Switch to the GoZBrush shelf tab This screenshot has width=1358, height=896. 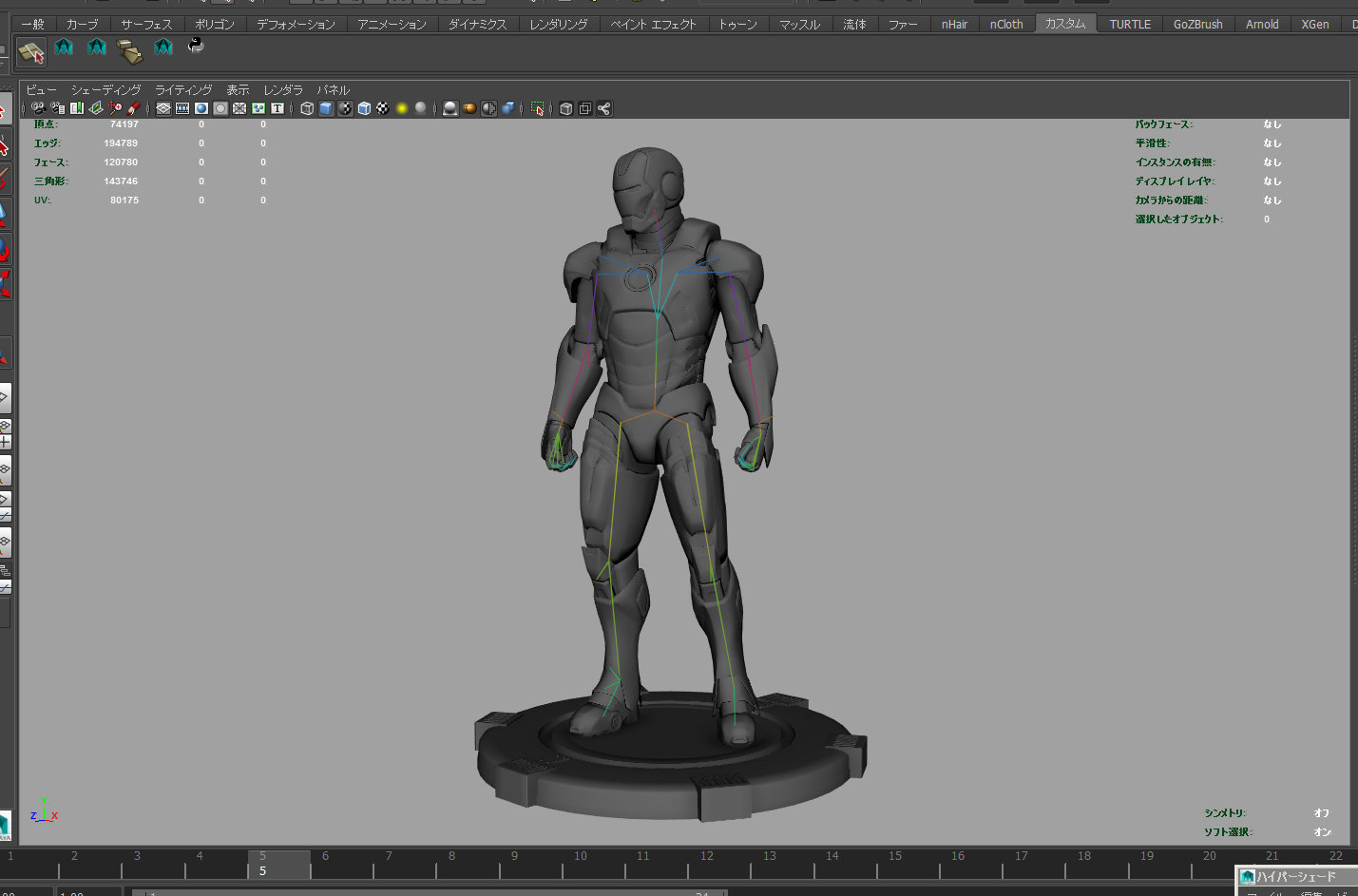[x=1197, y=24]
